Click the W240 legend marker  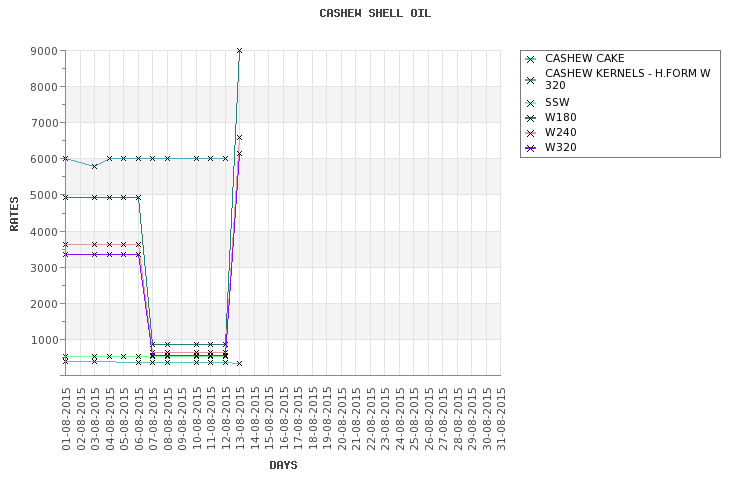coord(530,133)
